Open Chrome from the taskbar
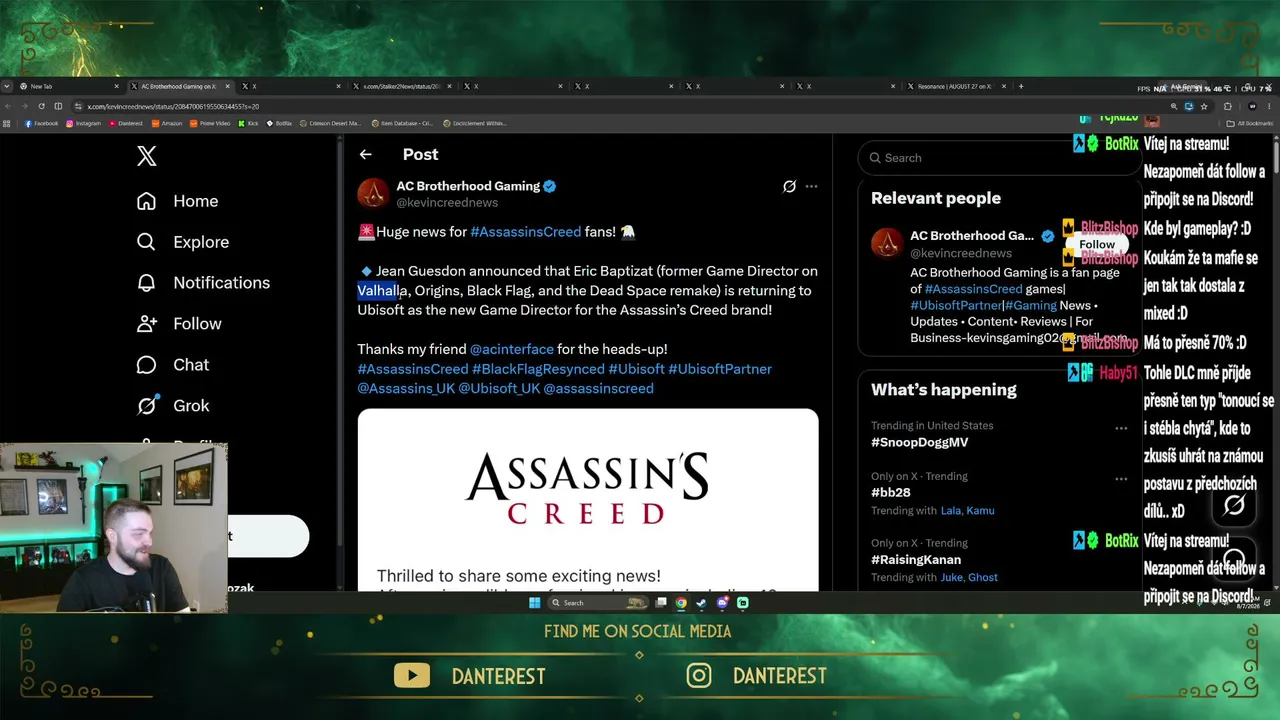This screenshot has height=720, width=1280. (x=681, y=603)
